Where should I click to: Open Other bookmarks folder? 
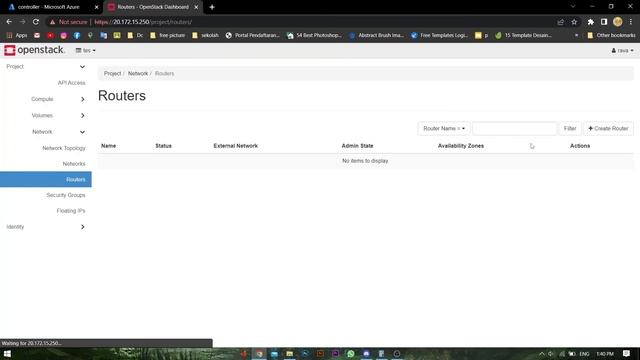pyautogui.click(x=611, y=36)
